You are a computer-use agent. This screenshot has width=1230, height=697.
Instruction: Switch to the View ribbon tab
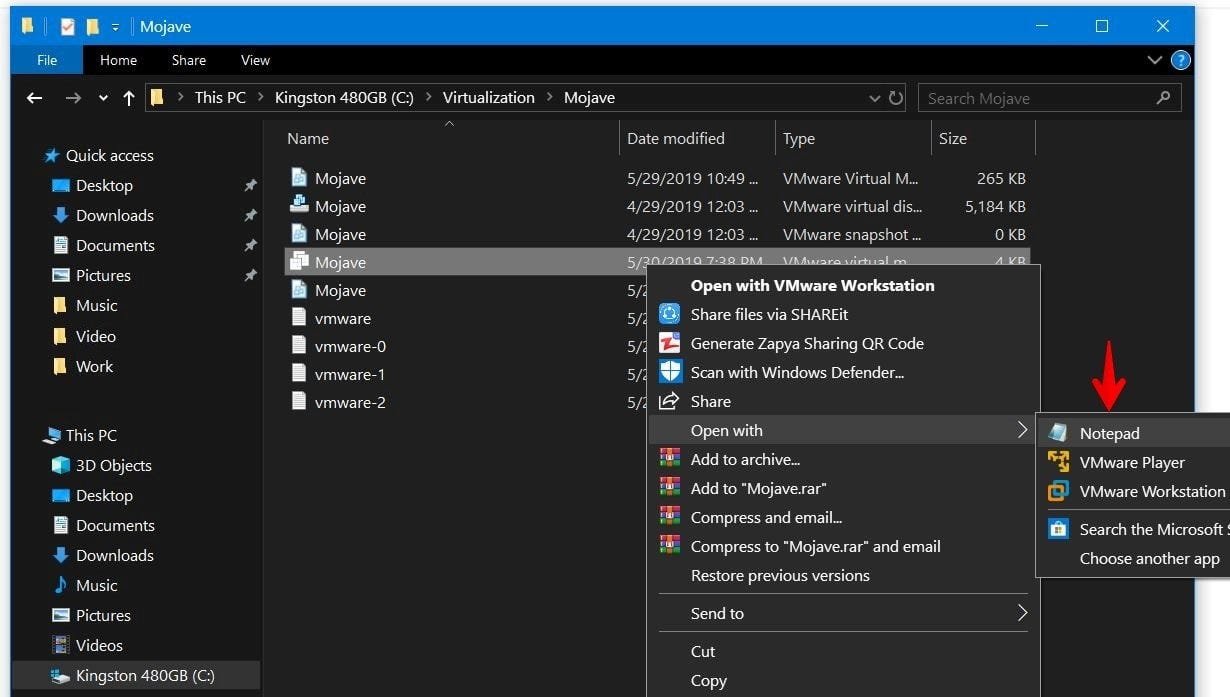255,60
